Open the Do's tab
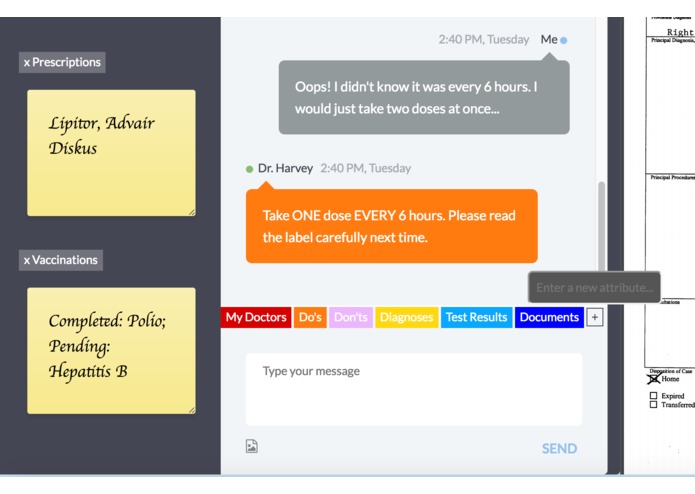Image resolution: width=695 pixels, height=494 pixels. coord(310,317)
